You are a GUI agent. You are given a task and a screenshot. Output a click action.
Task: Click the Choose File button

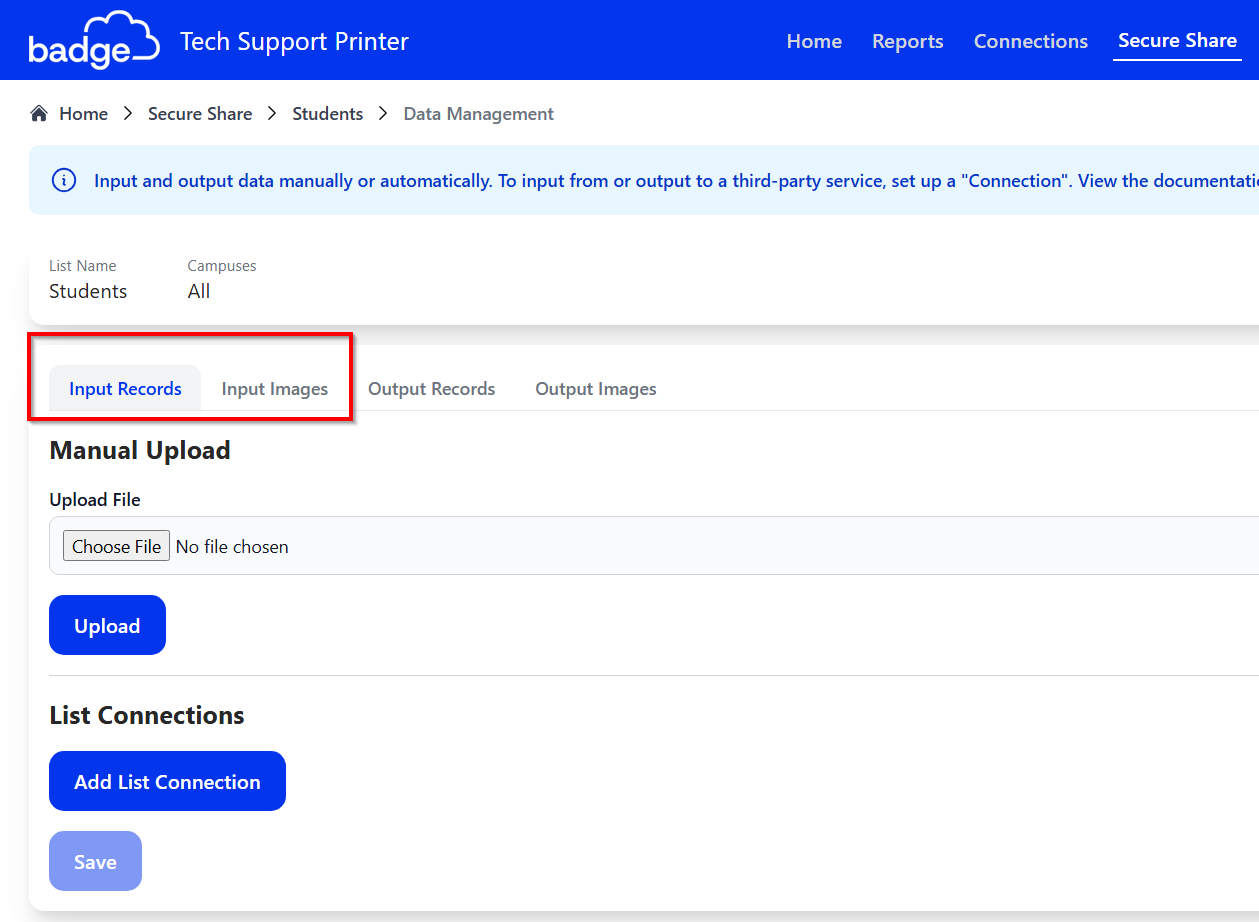(116, 546)
